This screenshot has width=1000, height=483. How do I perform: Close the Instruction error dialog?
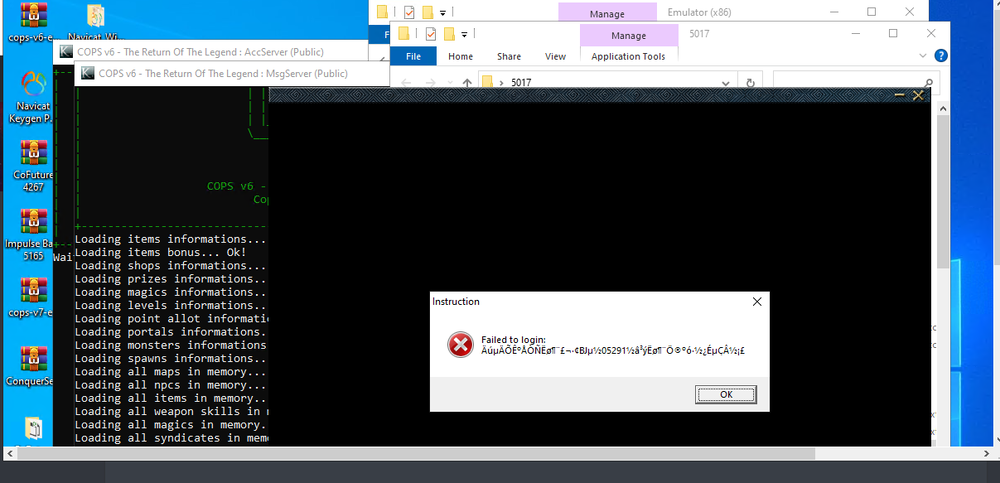coord(756,301)
